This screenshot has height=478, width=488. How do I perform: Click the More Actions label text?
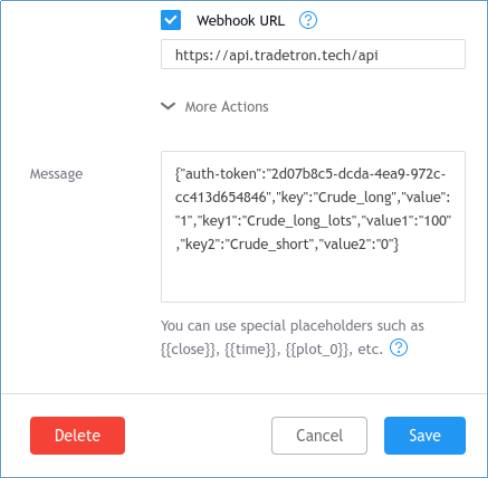click(x=227, y=107)
